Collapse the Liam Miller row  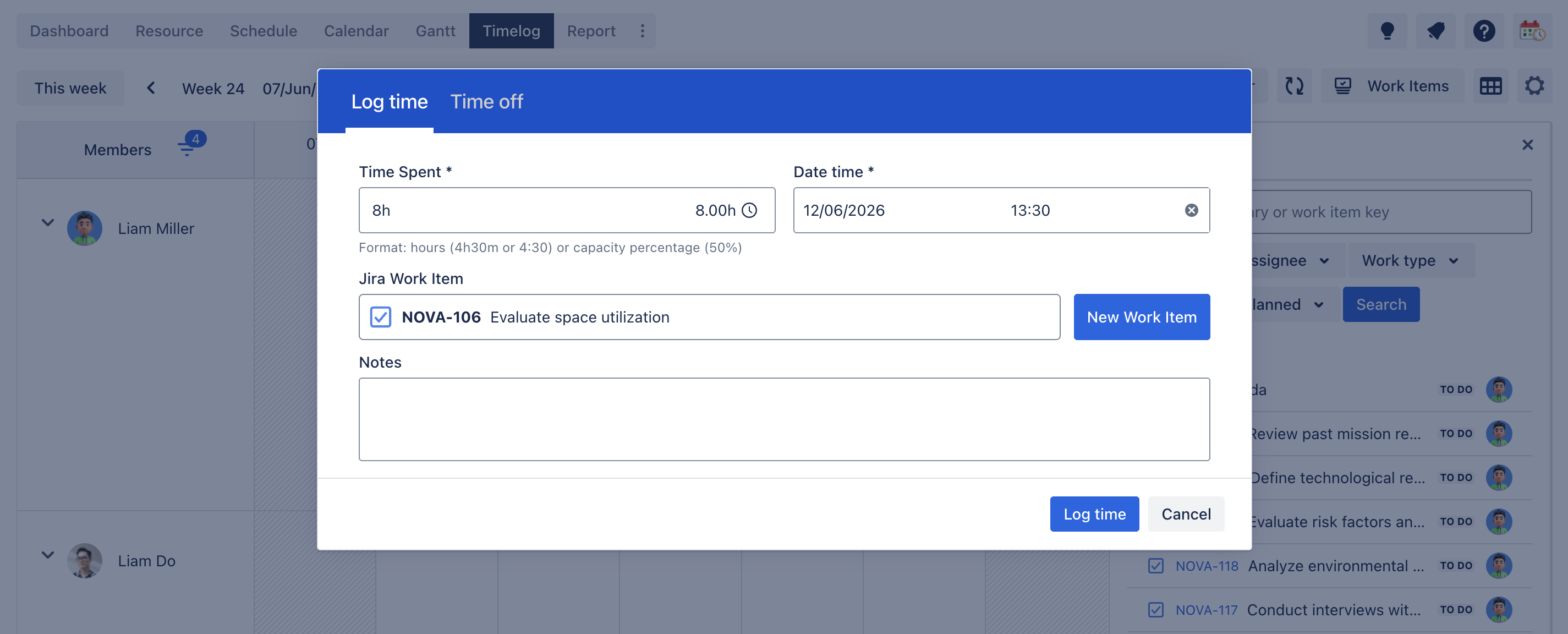tap(47, 223)
